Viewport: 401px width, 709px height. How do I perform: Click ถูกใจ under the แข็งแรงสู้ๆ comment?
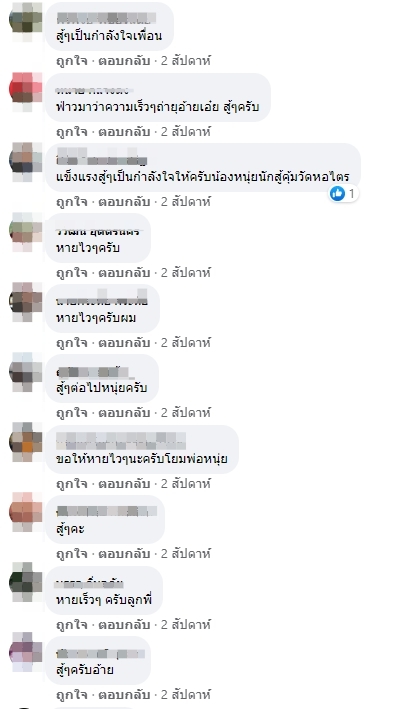click(71, 202)
